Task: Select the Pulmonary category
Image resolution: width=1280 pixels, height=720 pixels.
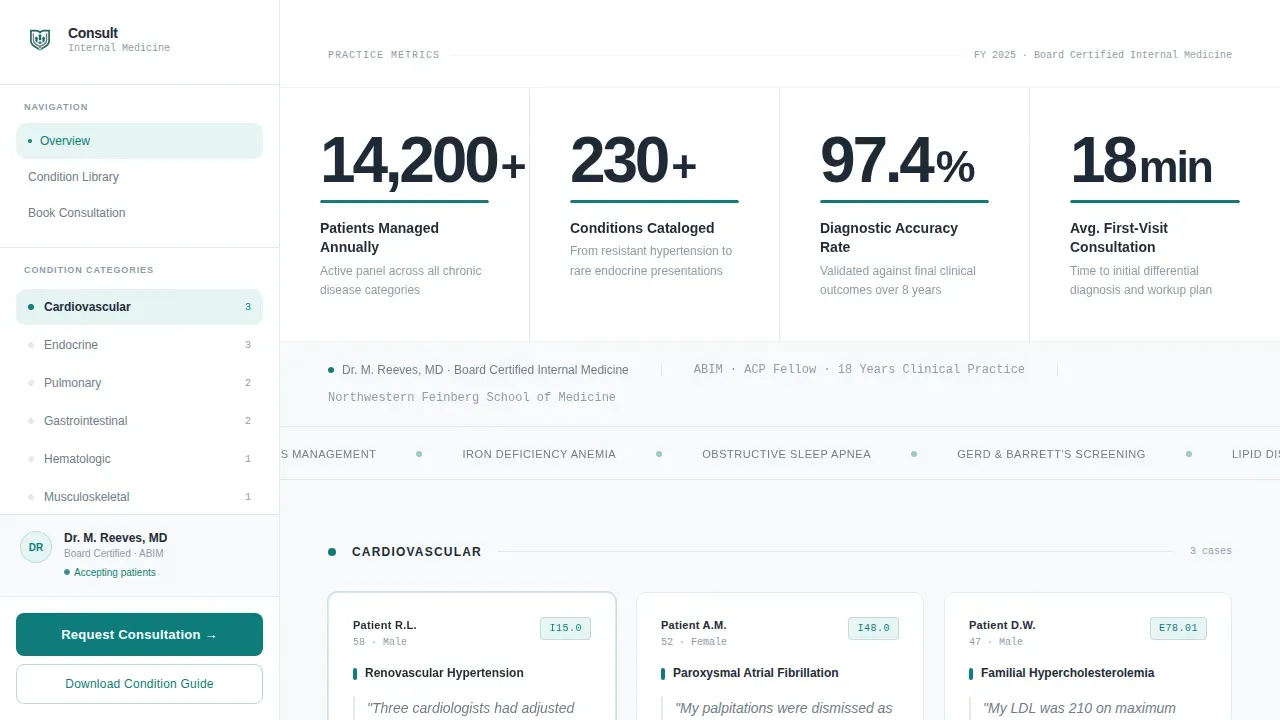Action: coord(139,383)
